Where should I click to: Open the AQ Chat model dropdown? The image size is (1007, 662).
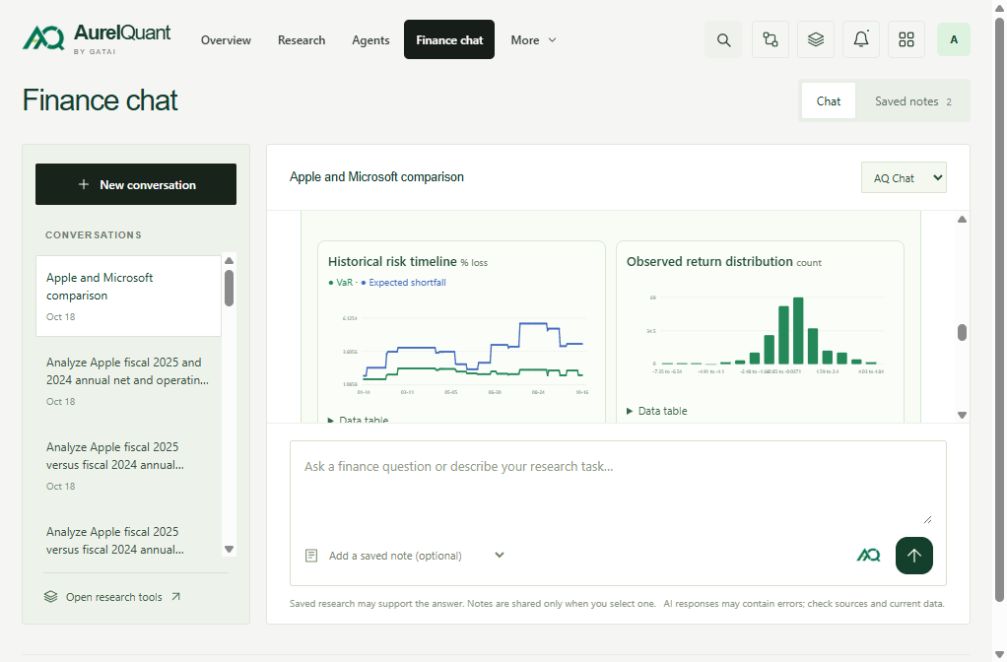pos(904,178)
